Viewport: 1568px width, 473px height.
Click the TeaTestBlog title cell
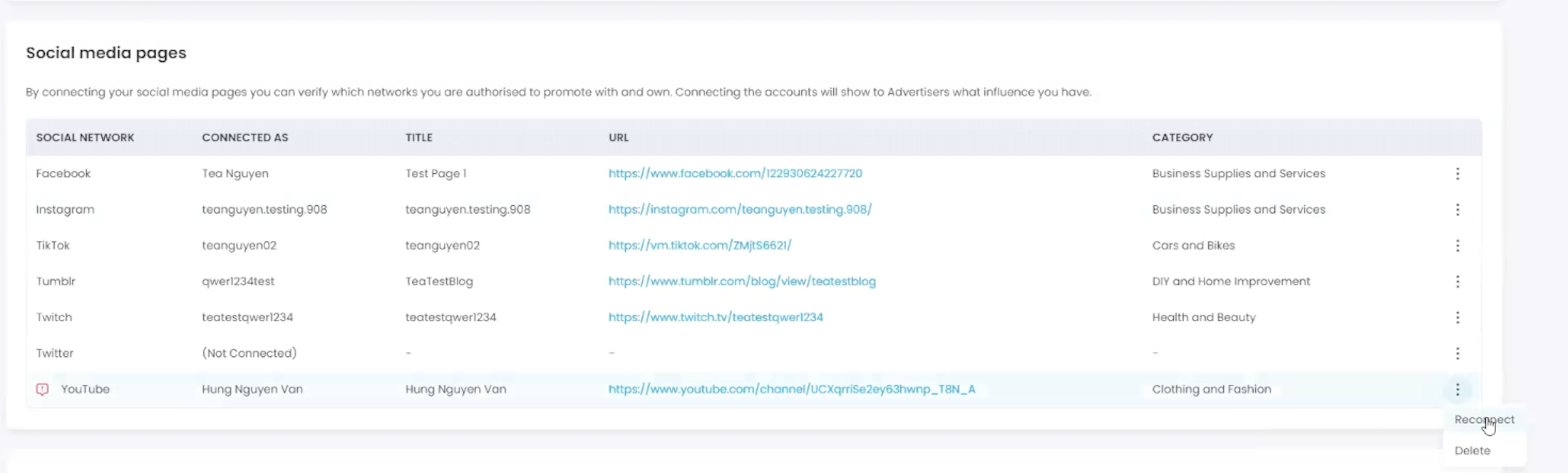pyautogui.click(x=439, y=281)
